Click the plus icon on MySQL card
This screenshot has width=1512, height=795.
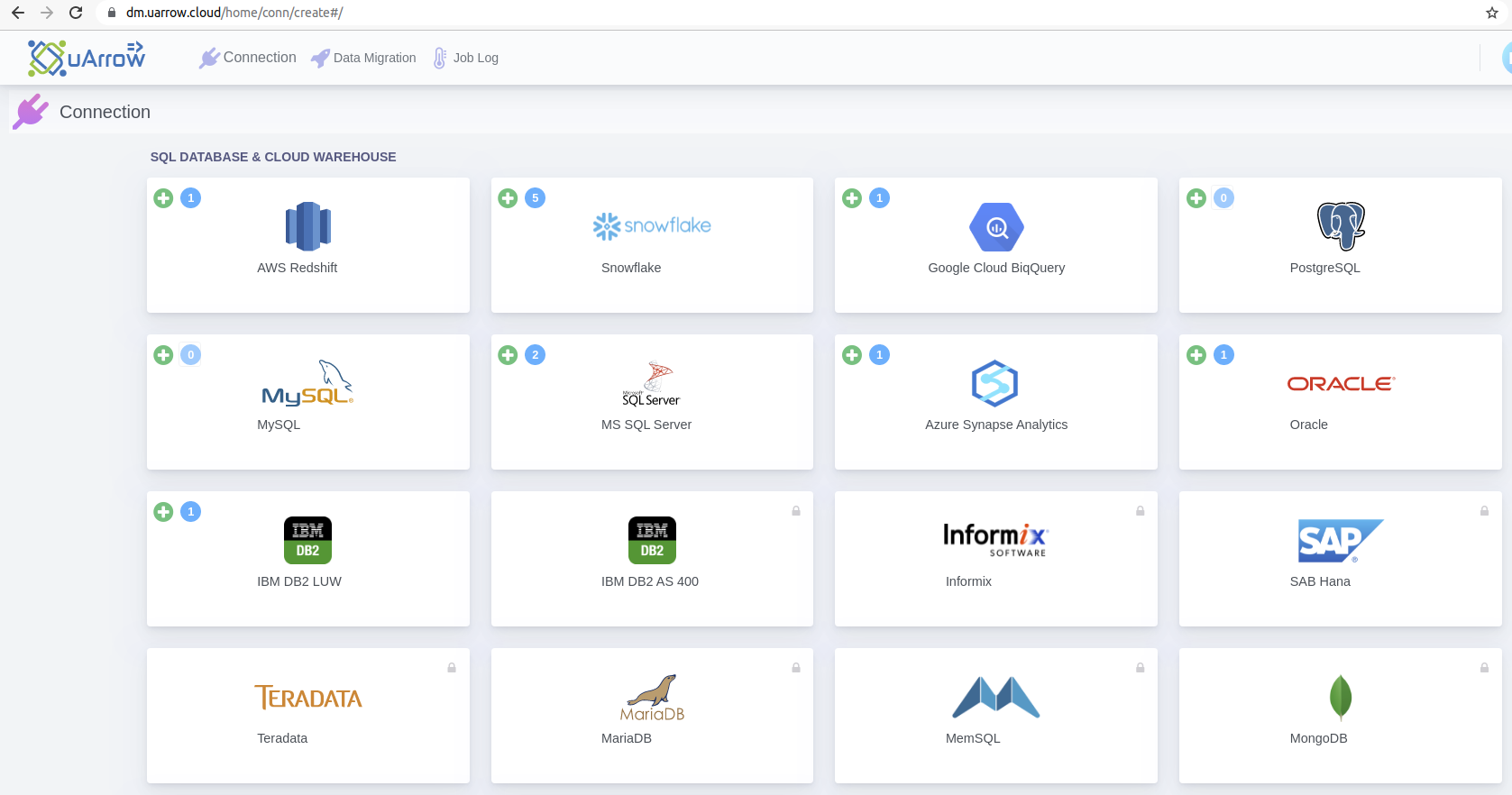163,355
